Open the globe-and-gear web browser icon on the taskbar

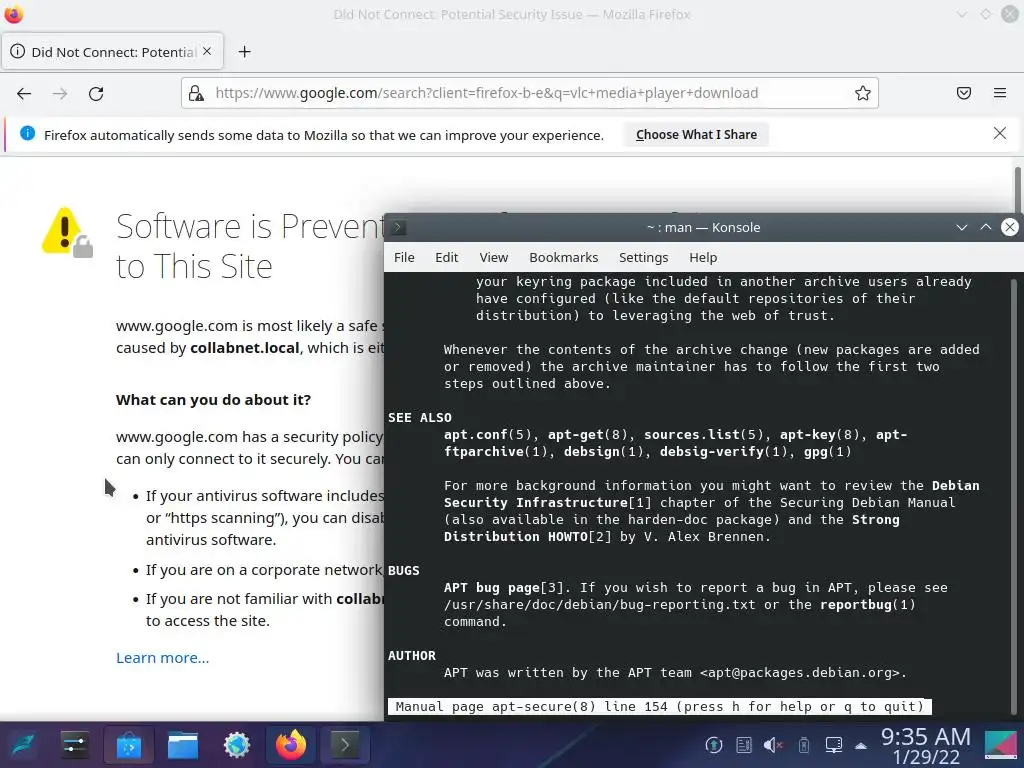point(237,744)
